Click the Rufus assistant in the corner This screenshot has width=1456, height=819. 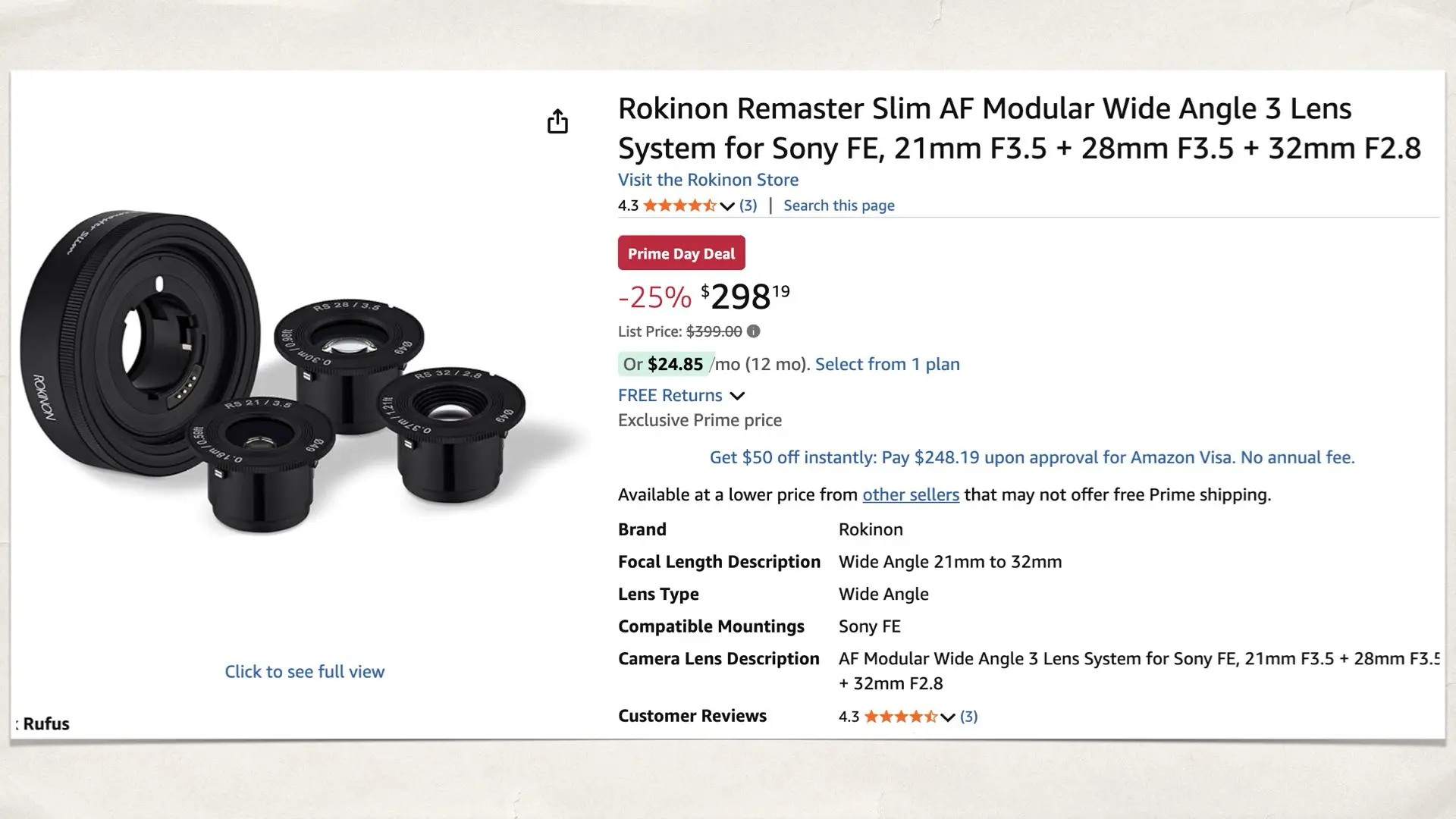pyautogui.click(x=45, y=723)
